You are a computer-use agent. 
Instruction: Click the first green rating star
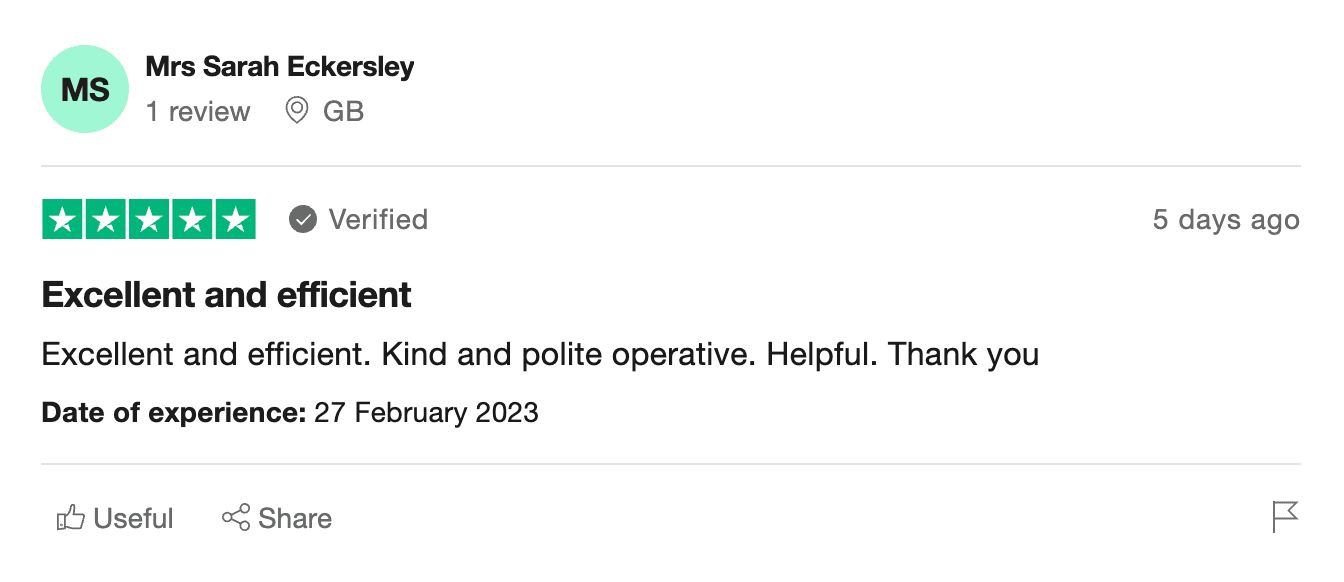click(63, 220)
